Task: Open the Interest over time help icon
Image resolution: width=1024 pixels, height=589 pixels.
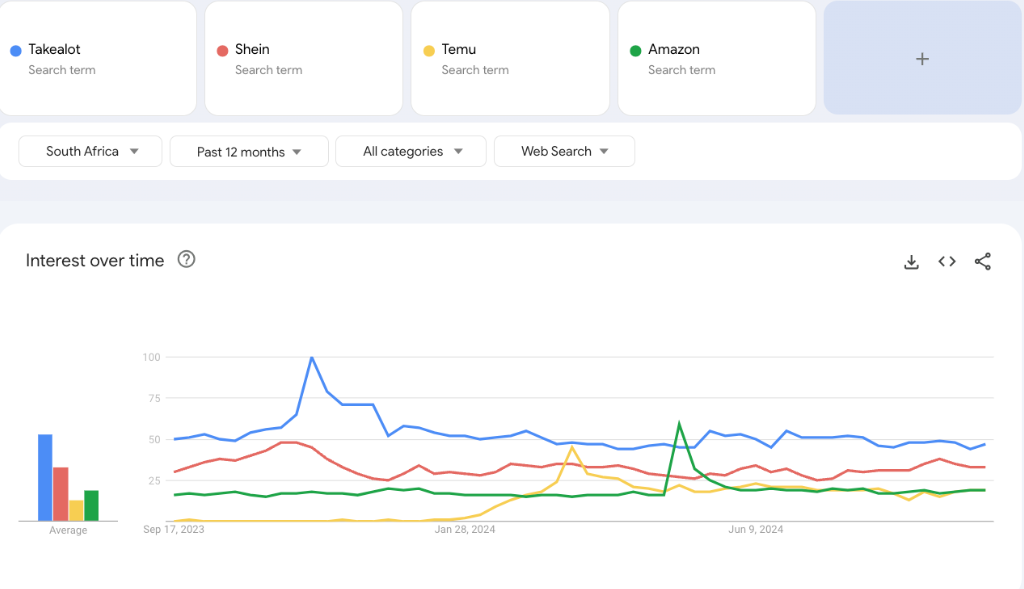Action: pos(186,260)
